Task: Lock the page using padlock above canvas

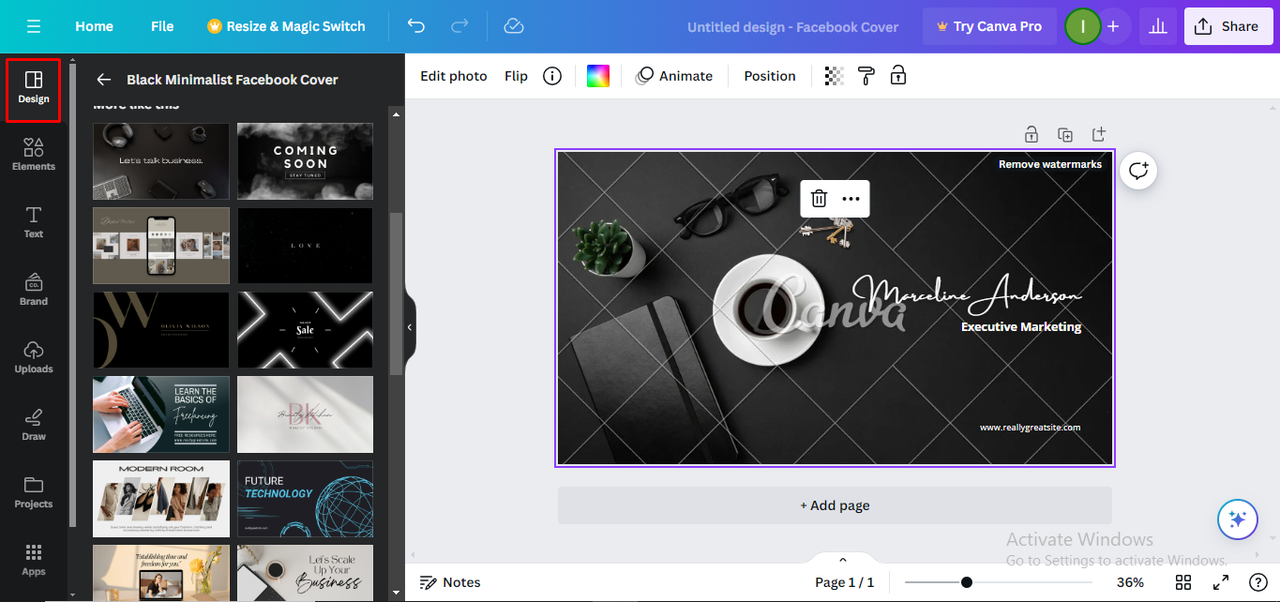Action: tap(1031, 134)
